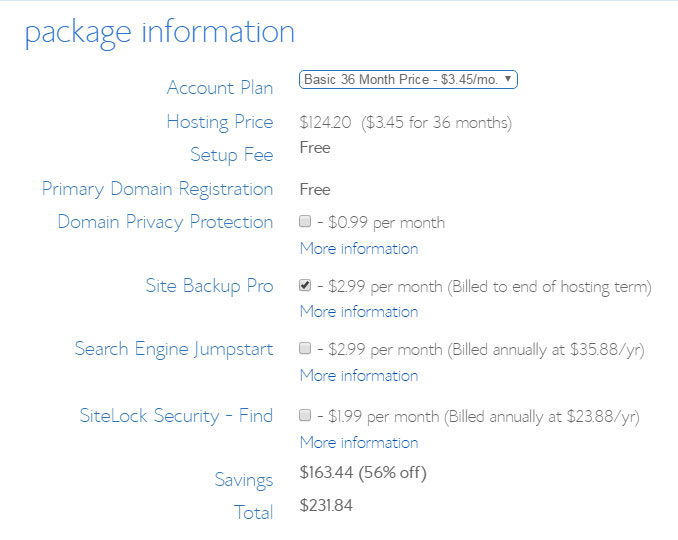Open the Account Plan dropdown
Image resolution: width=678 pixels, height=540 pixels.
point(408,80)
